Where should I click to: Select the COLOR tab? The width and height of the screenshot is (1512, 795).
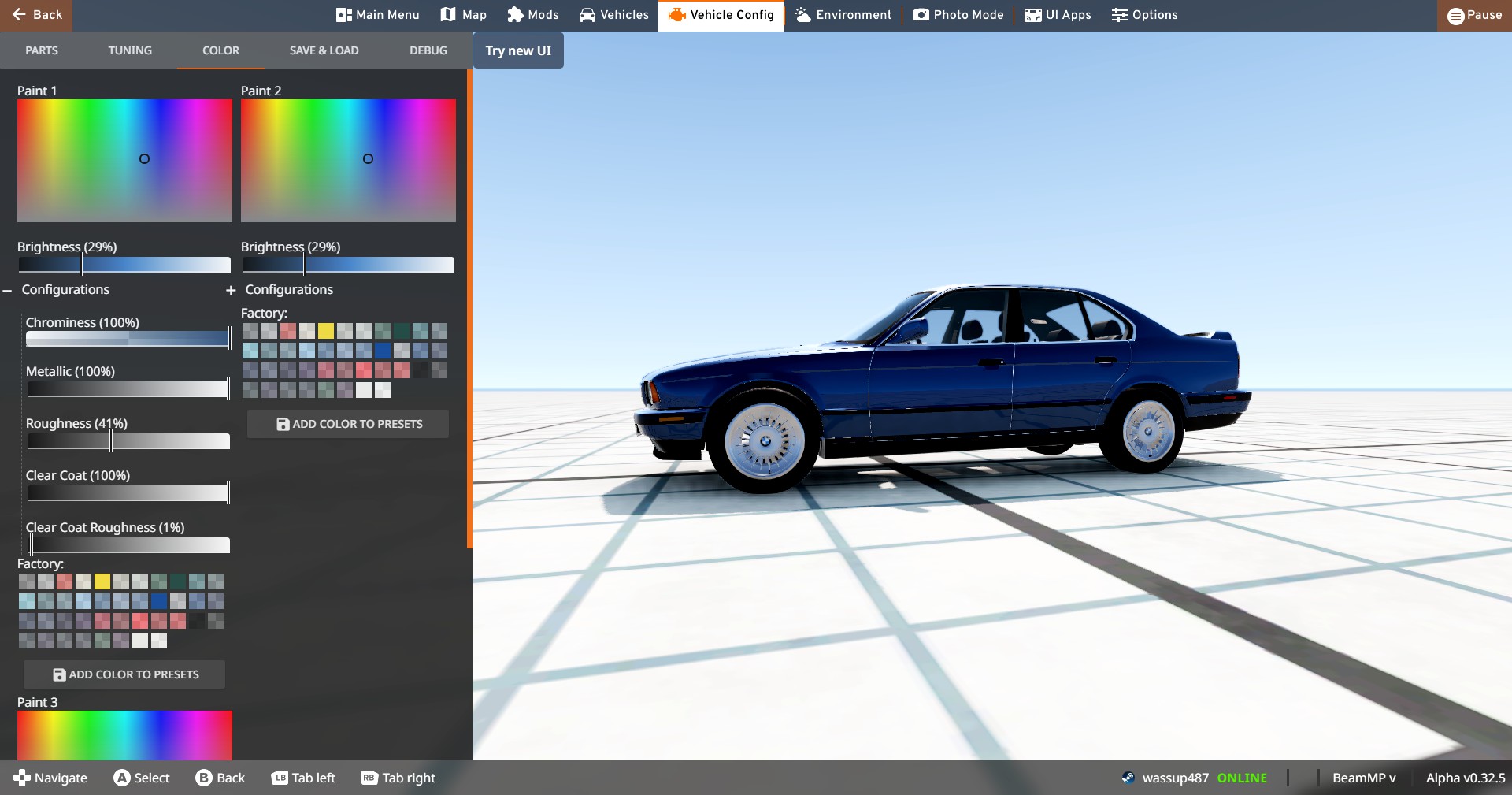pyautogui.click(x=220, y=50)
